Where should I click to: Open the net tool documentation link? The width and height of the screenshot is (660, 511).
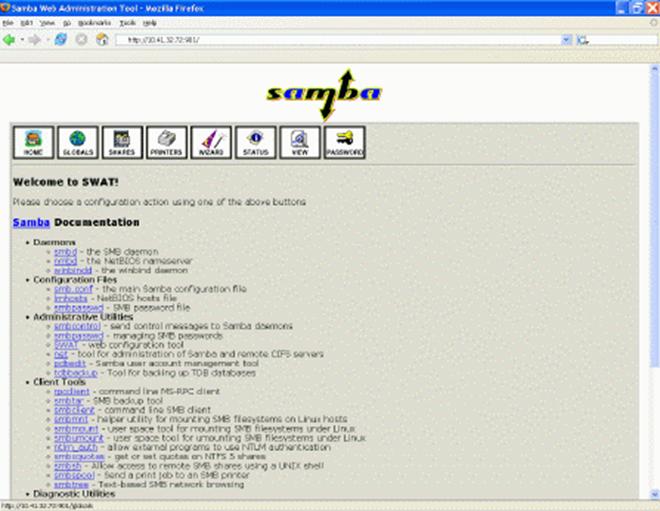[61, 354]
